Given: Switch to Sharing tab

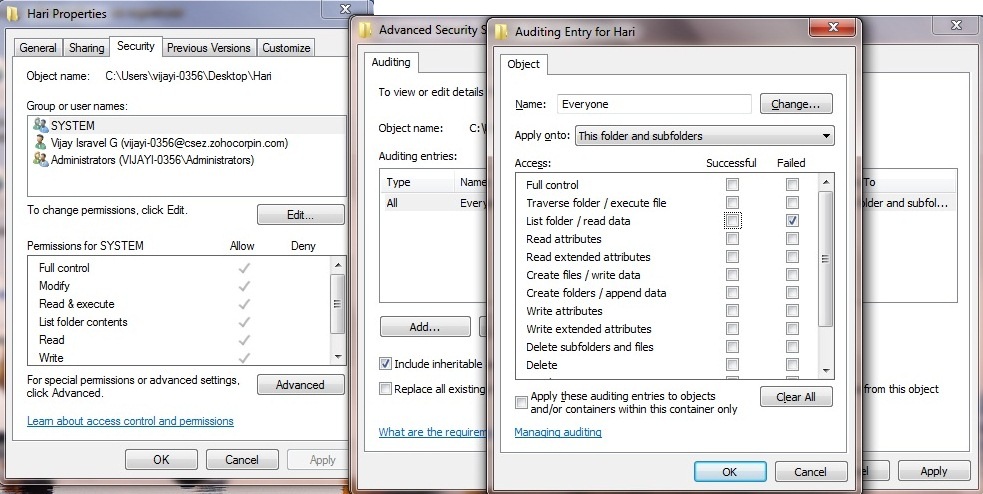Looking at the screenshot, I should 87,48.
